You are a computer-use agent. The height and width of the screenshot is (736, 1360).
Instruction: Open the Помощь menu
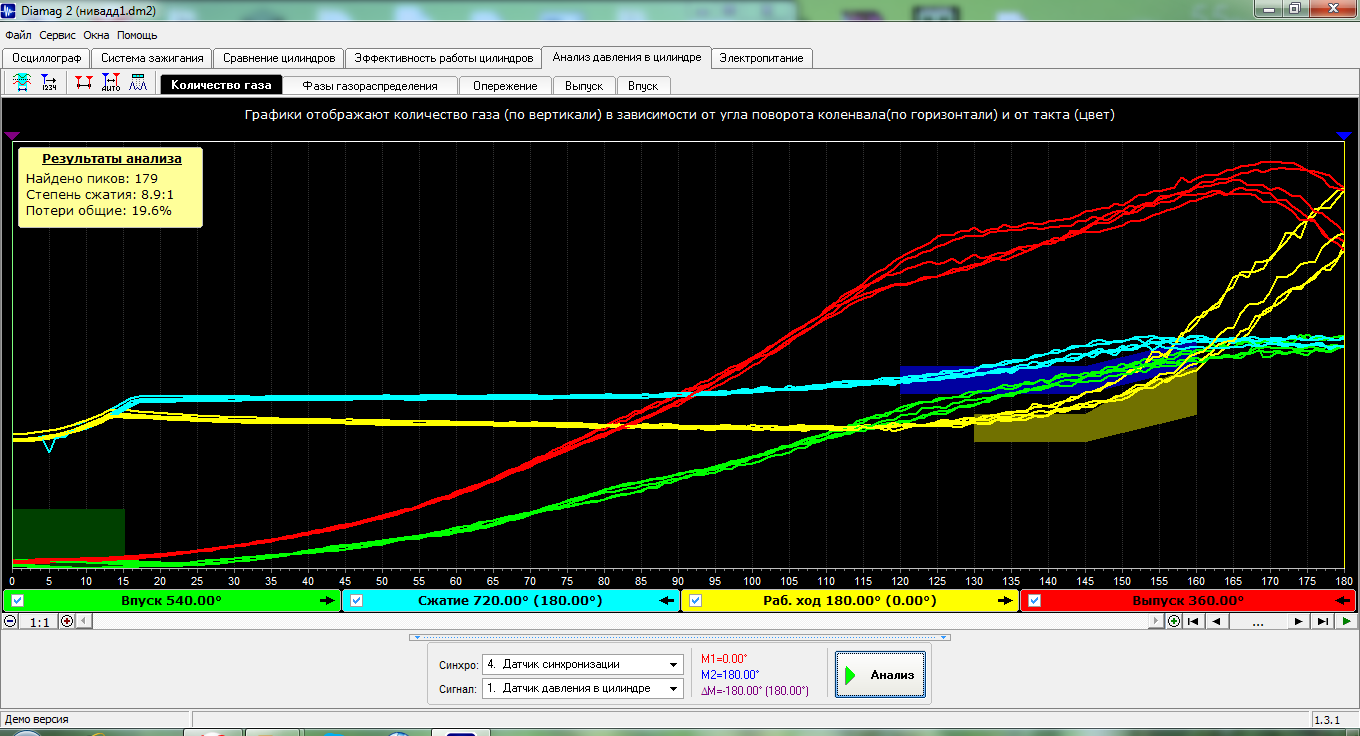tap(137, 35)
